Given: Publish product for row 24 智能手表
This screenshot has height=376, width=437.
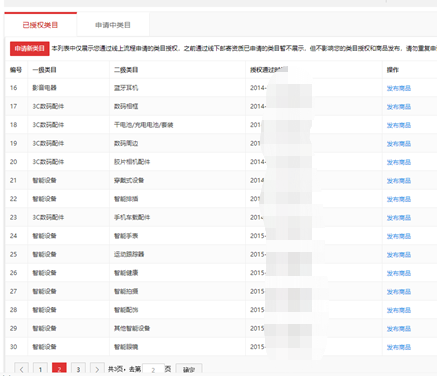Looking at the screenshot, I should [x=399, y=236].
